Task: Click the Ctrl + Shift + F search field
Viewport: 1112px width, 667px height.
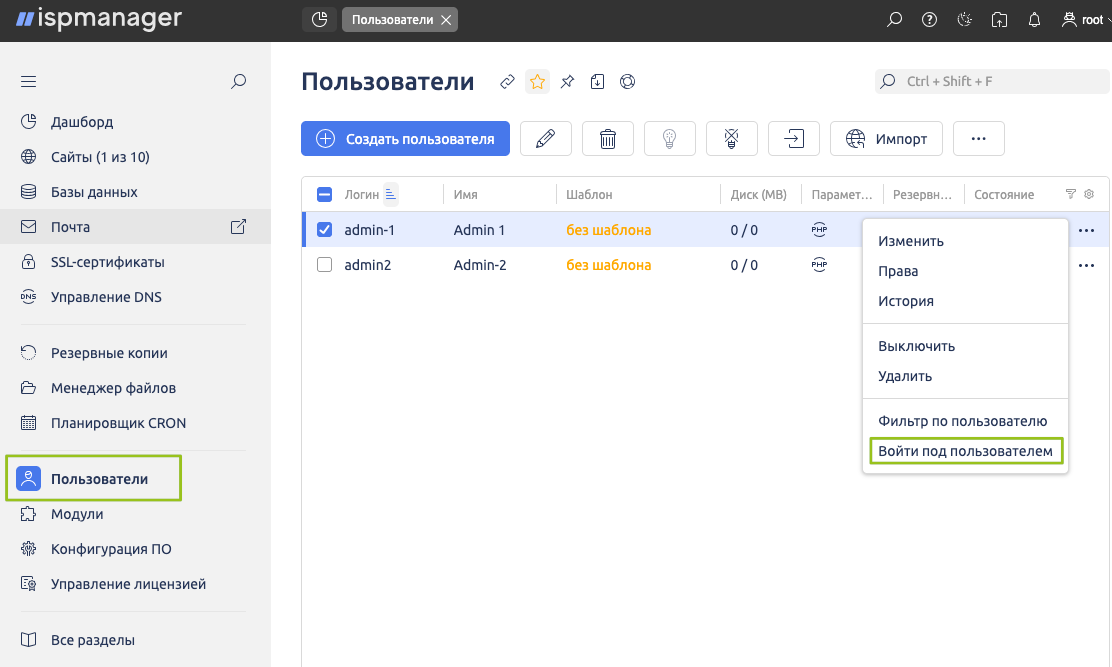Action: click(x=991, y=81)
